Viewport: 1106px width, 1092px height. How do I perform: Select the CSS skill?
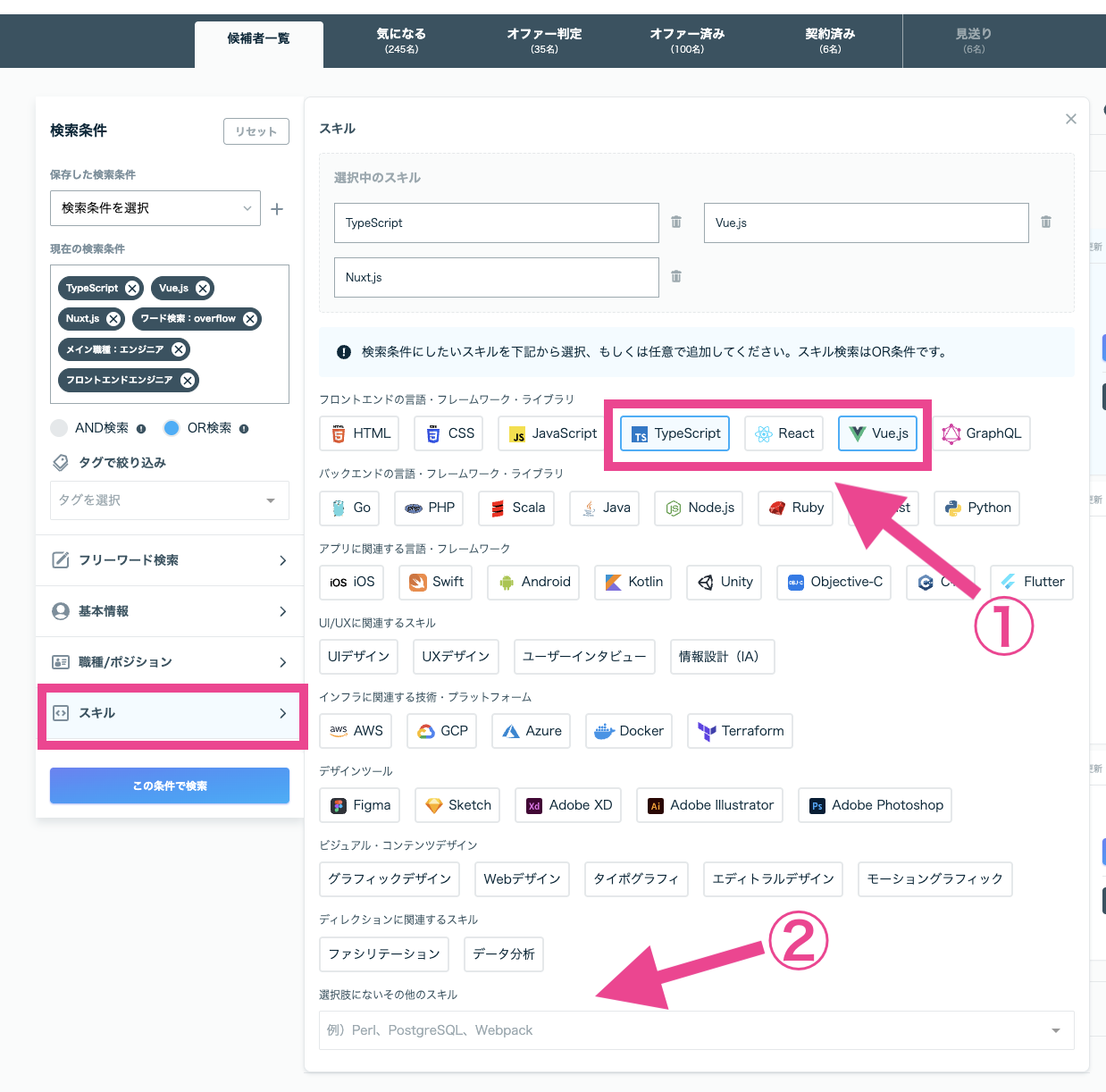click(x=449, y=433)
